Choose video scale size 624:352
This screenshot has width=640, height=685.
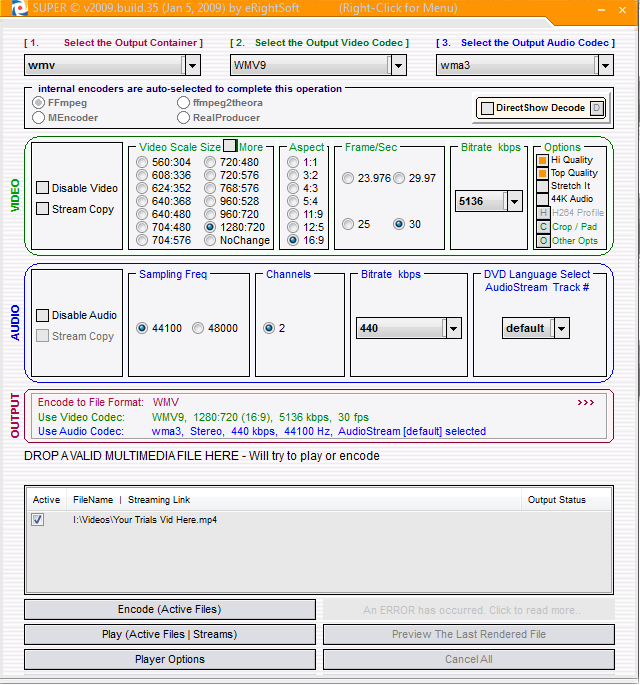[142, 188]
